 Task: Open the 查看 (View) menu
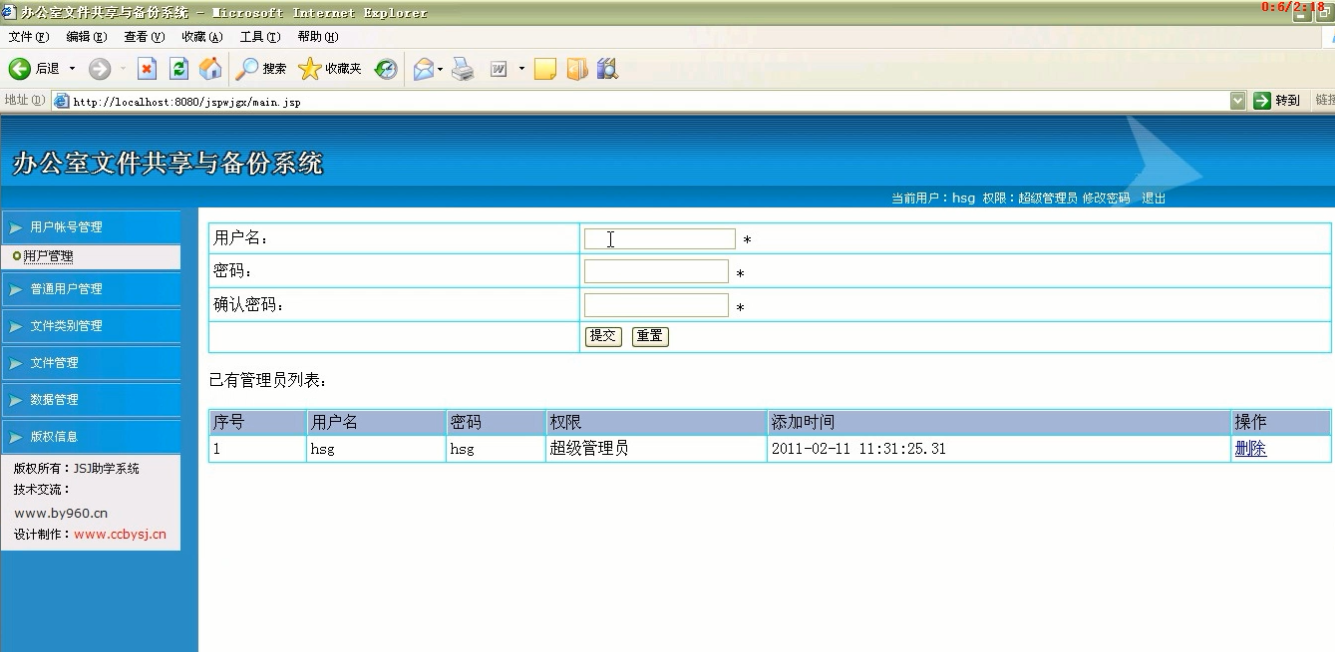[x=144, y=37]
